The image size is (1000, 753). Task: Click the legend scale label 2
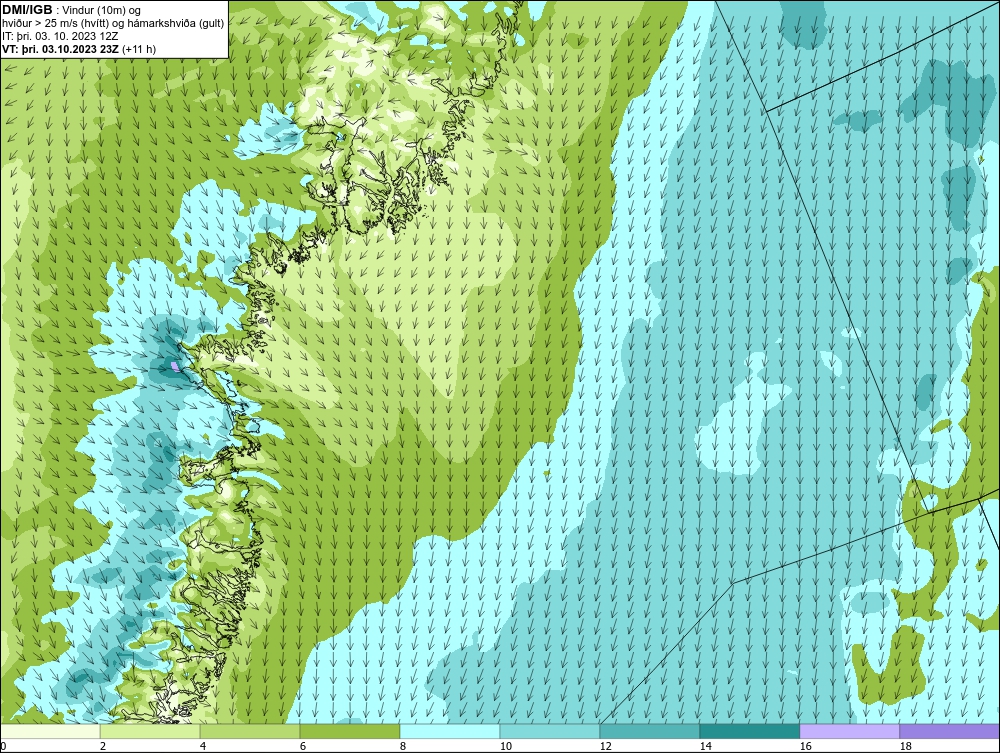coord(103,746)
